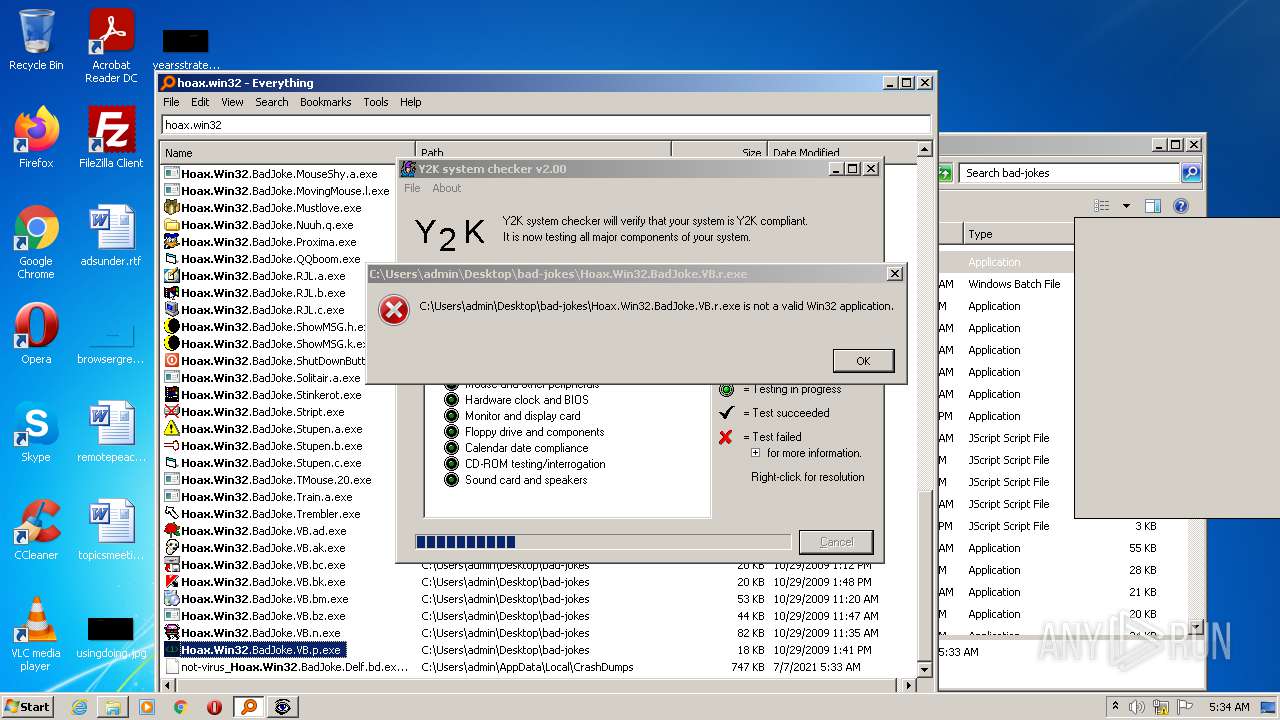Select Hoax.Win32.BadJoke.Trembler.exe row
This screenshot has height=720, width=1280.
coord(263,514)
